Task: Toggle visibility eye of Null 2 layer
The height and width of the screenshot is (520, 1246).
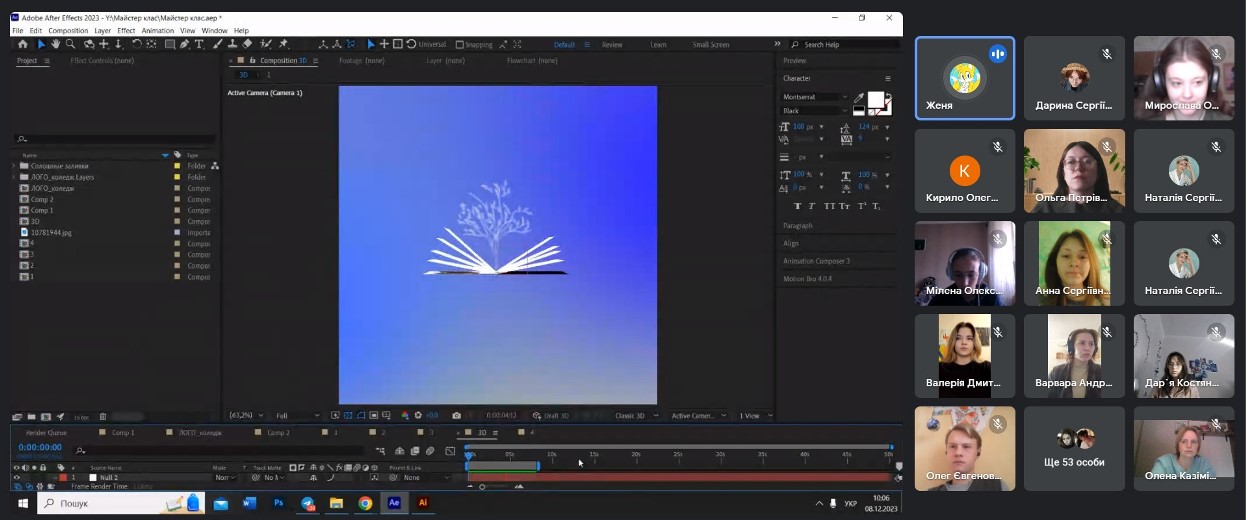Action: (x=16, y=478)
